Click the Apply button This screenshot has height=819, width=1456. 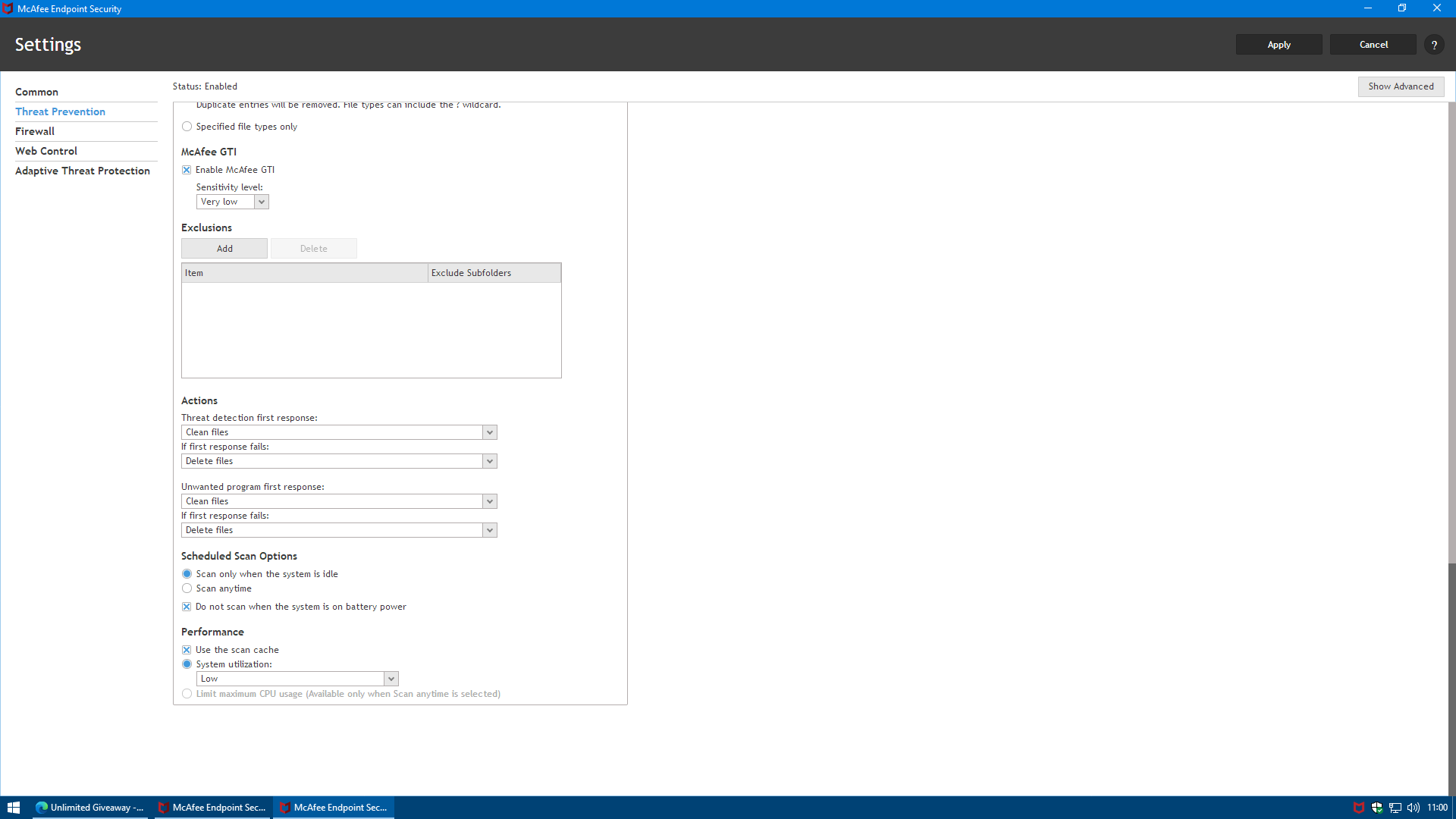1279,45
